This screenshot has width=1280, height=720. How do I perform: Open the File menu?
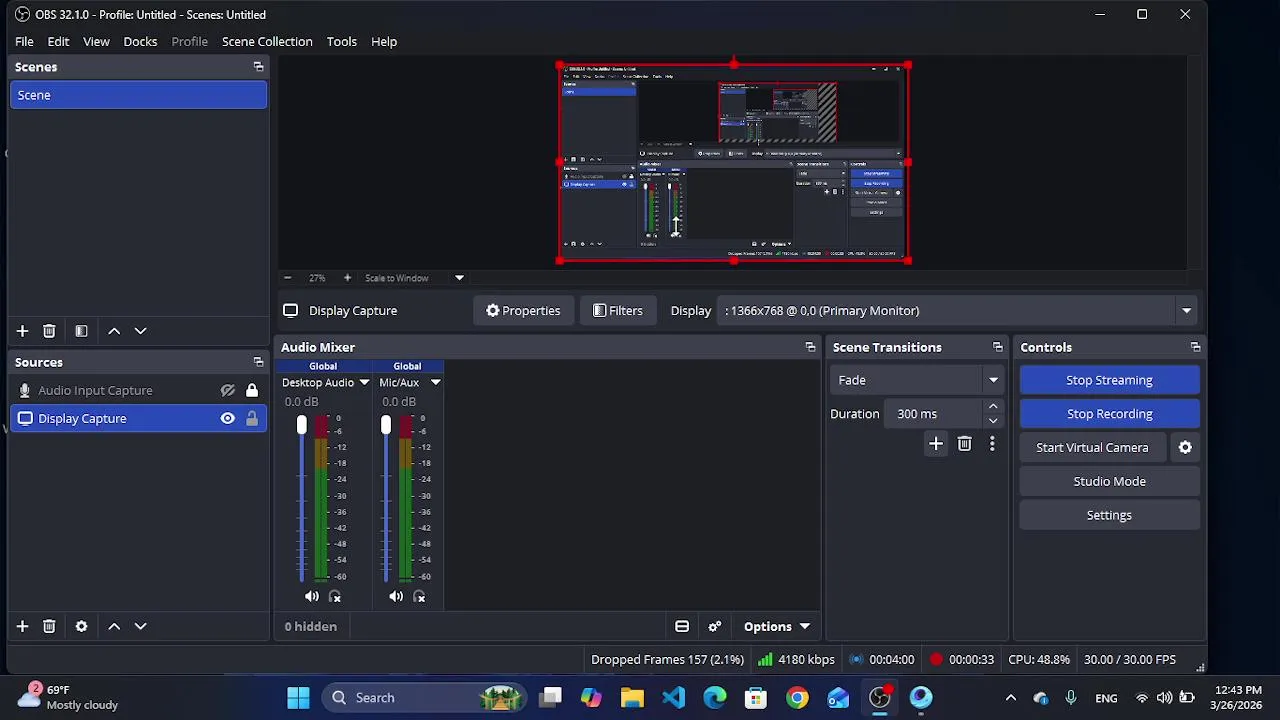click(24, 42)
